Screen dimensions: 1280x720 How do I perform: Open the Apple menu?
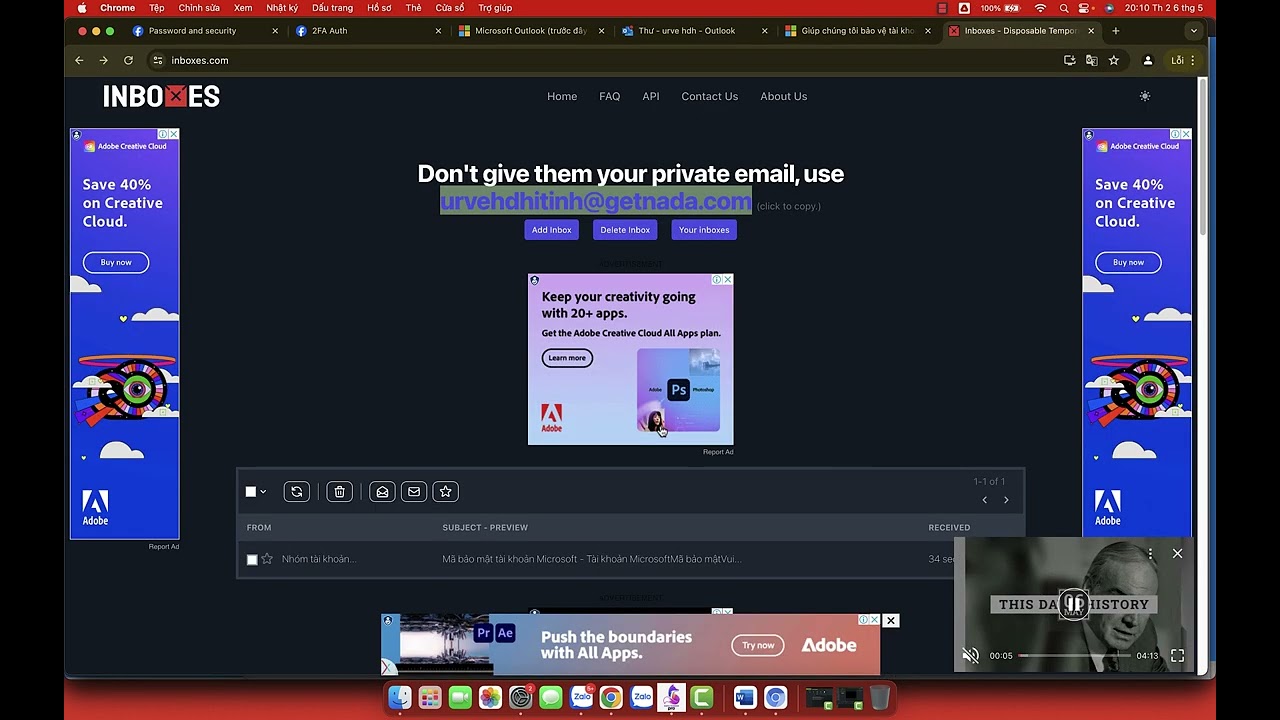click(x=82, y=8)
